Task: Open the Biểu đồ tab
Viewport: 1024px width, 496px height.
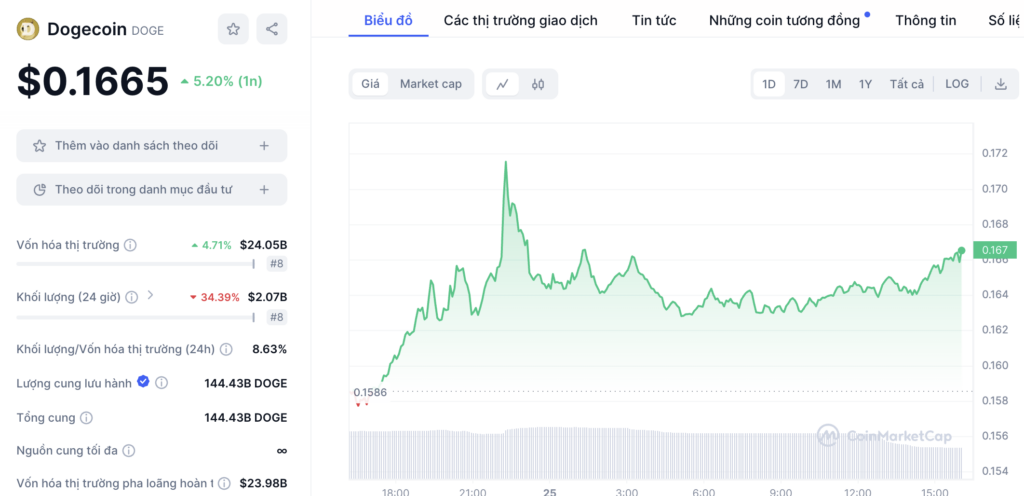Action: coord(389,20)
